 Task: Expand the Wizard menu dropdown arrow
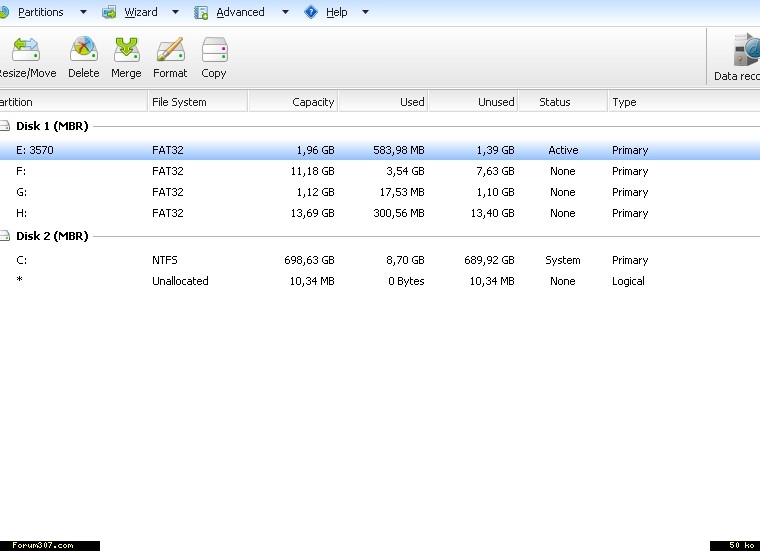[175, 12]
